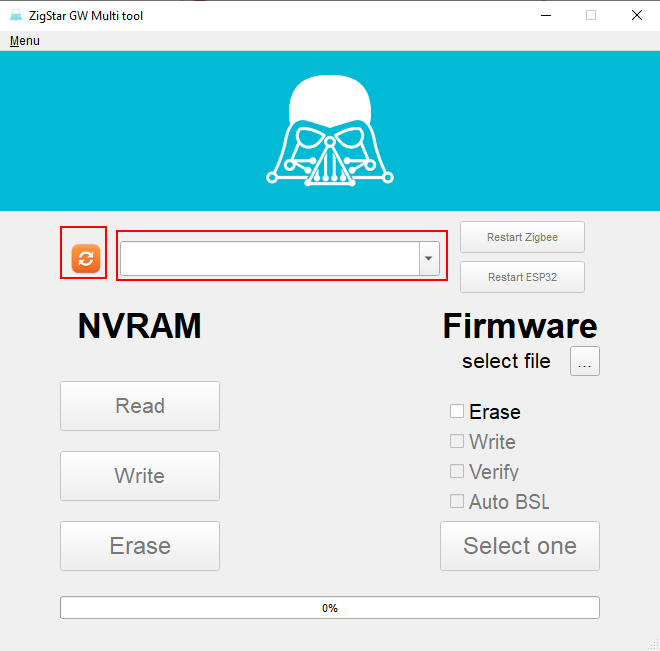Click the ZigStar title bar app icon
660x651 pixels.
(16, 15)
